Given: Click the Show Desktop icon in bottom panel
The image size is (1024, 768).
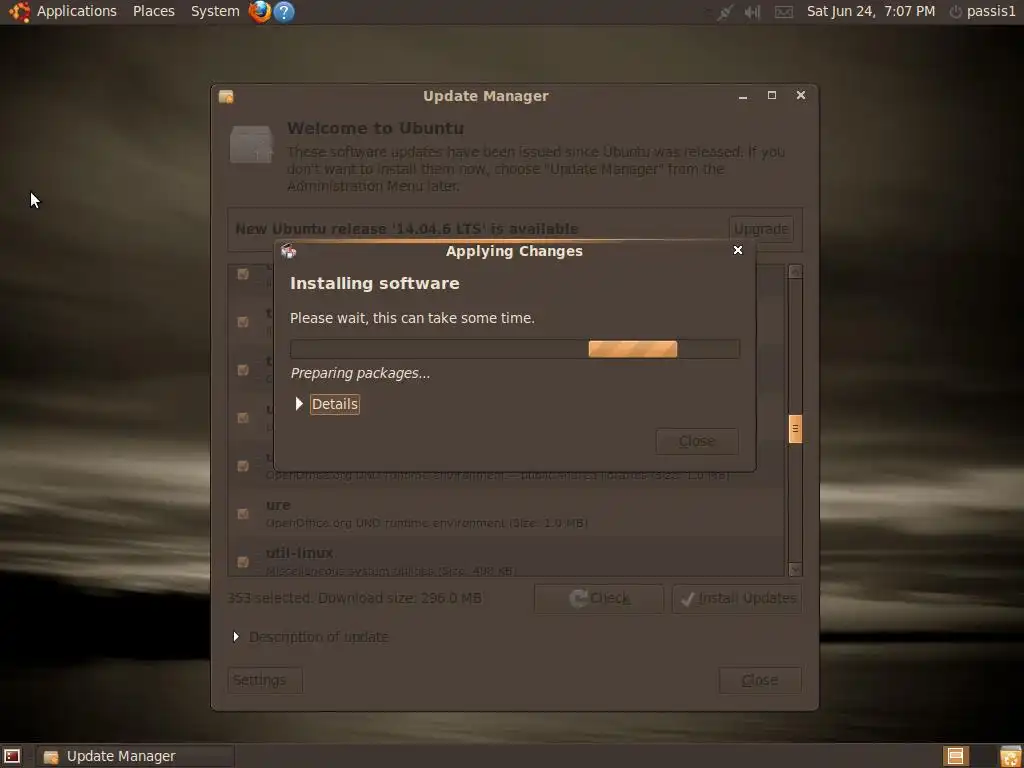Looking at the screenshot, I should click(x=12, y=756).
